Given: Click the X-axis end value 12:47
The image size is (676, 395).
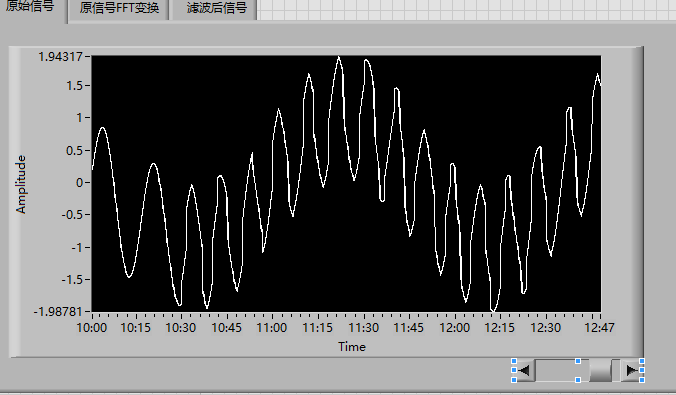Looking at the screenshot, I should (599, 328).
